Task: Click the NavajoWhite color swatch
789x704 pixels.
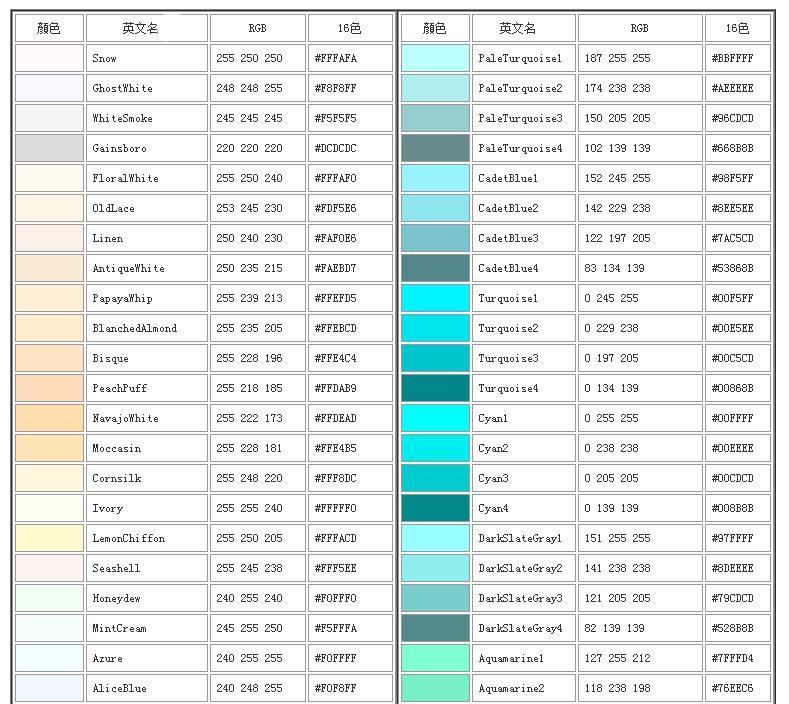Action: pyautogui.click(x=49, y=418)
